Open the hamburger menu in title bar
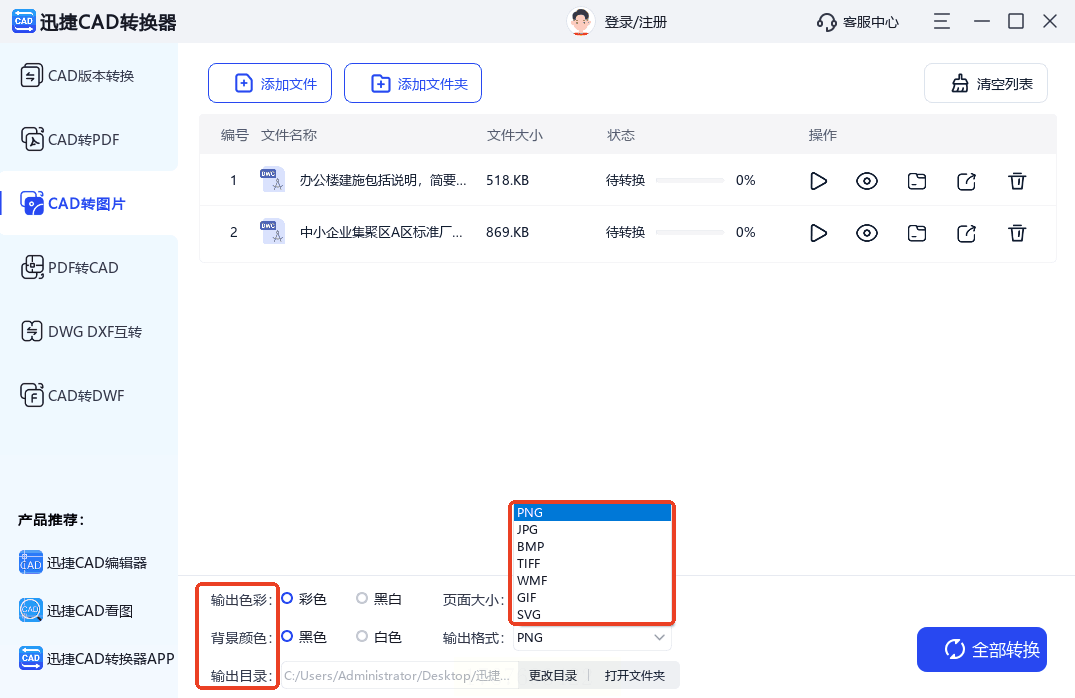The width and height of the screenshot is (1075, 698). [x=941, y=21]
